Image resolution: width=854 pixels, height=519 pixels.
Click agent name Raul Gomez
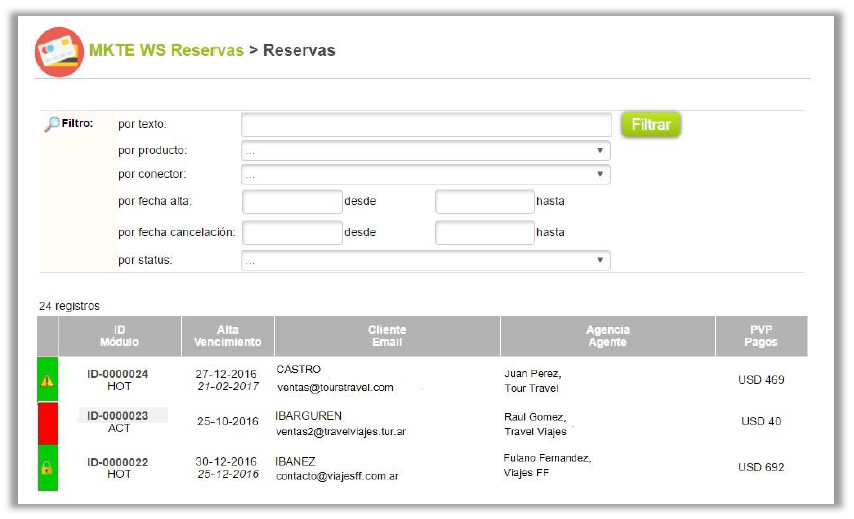(x=535, y=417)
